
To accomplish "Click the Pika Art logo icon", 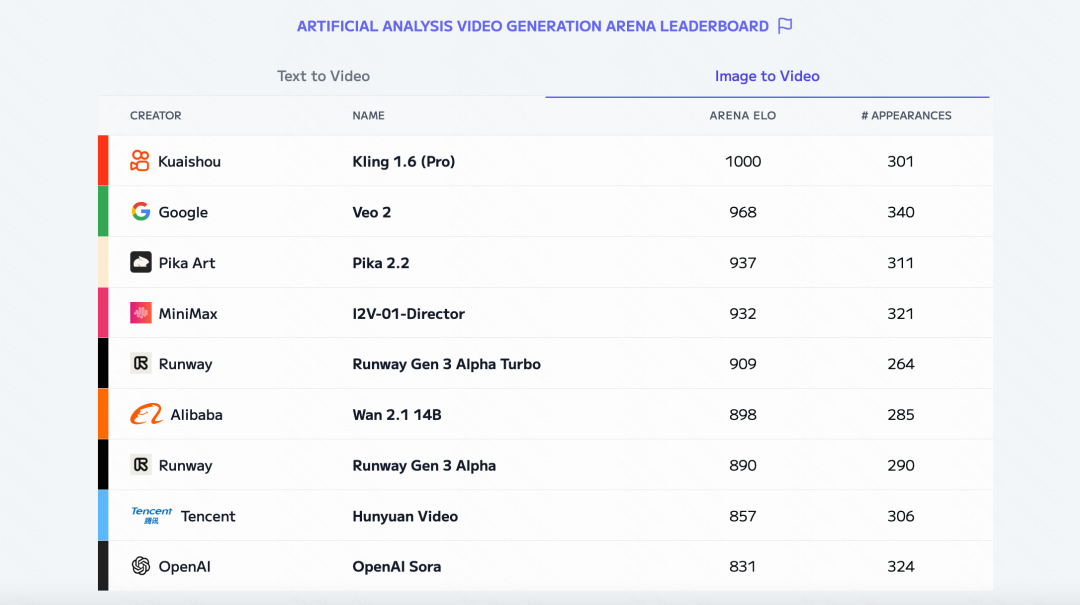I will pos(141,263).
